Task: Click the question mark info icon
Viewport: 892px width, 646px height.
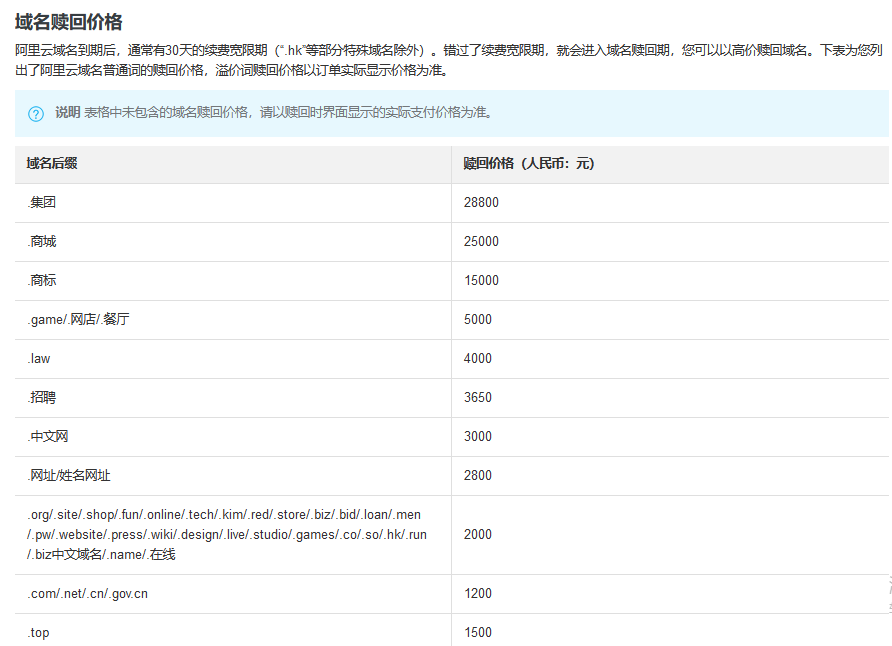Action: click(36, 114)
